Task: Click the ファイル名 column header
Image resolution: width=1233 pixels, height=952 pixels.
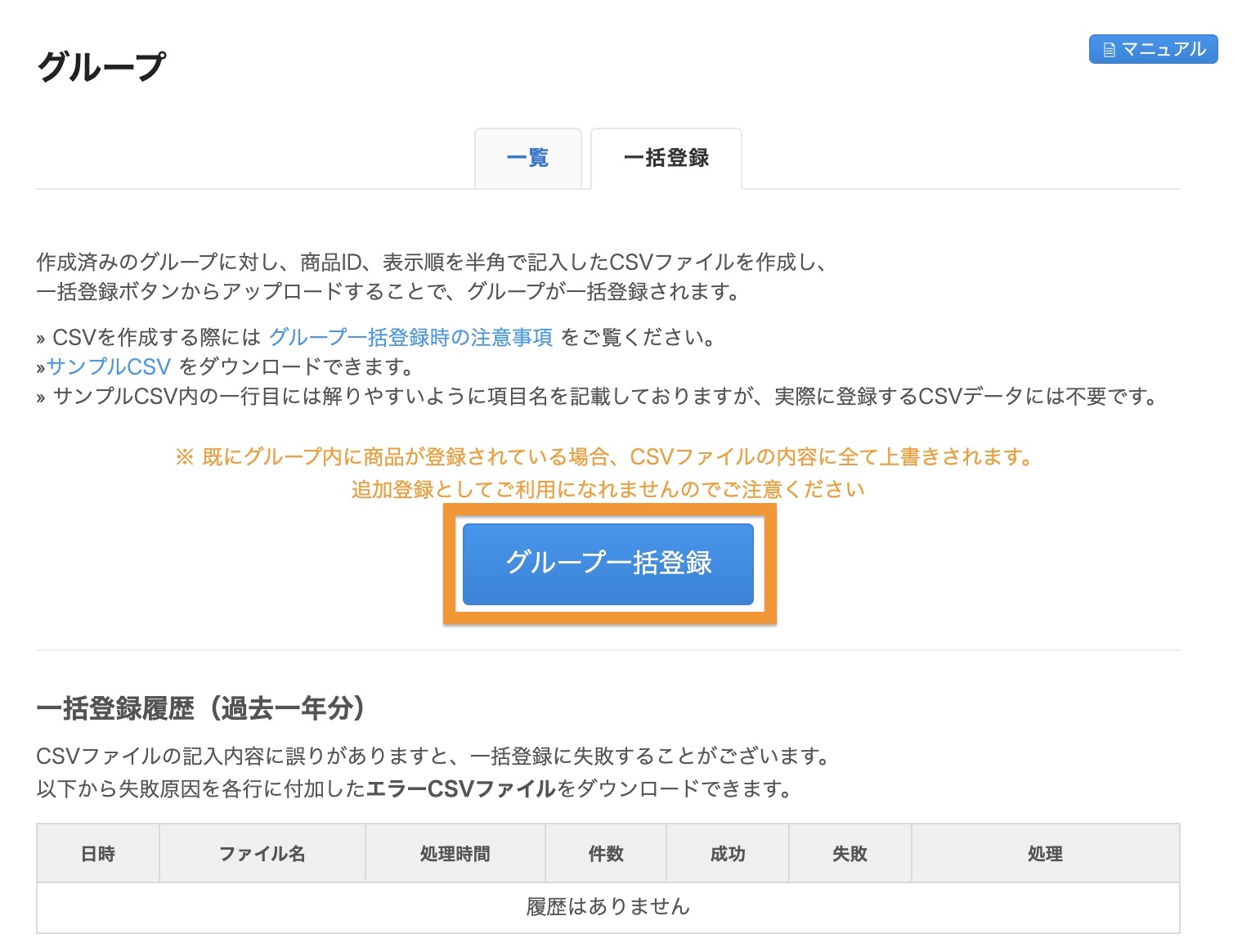Action: click(x=262, y=853)
